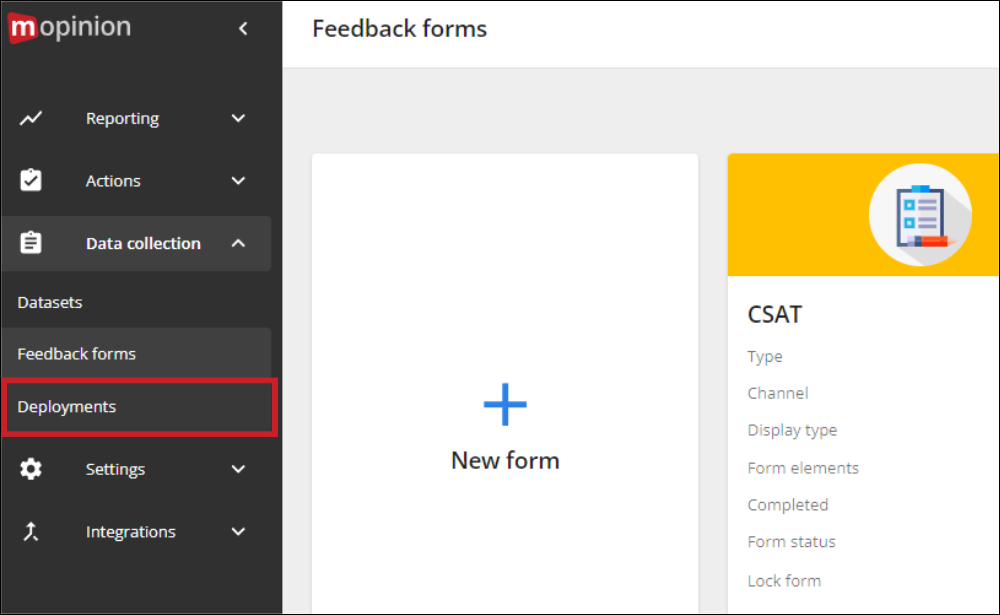Open the Datasets page
Image resolution: width=1000 pixels, height=615 pixels.
pos(50,301)
